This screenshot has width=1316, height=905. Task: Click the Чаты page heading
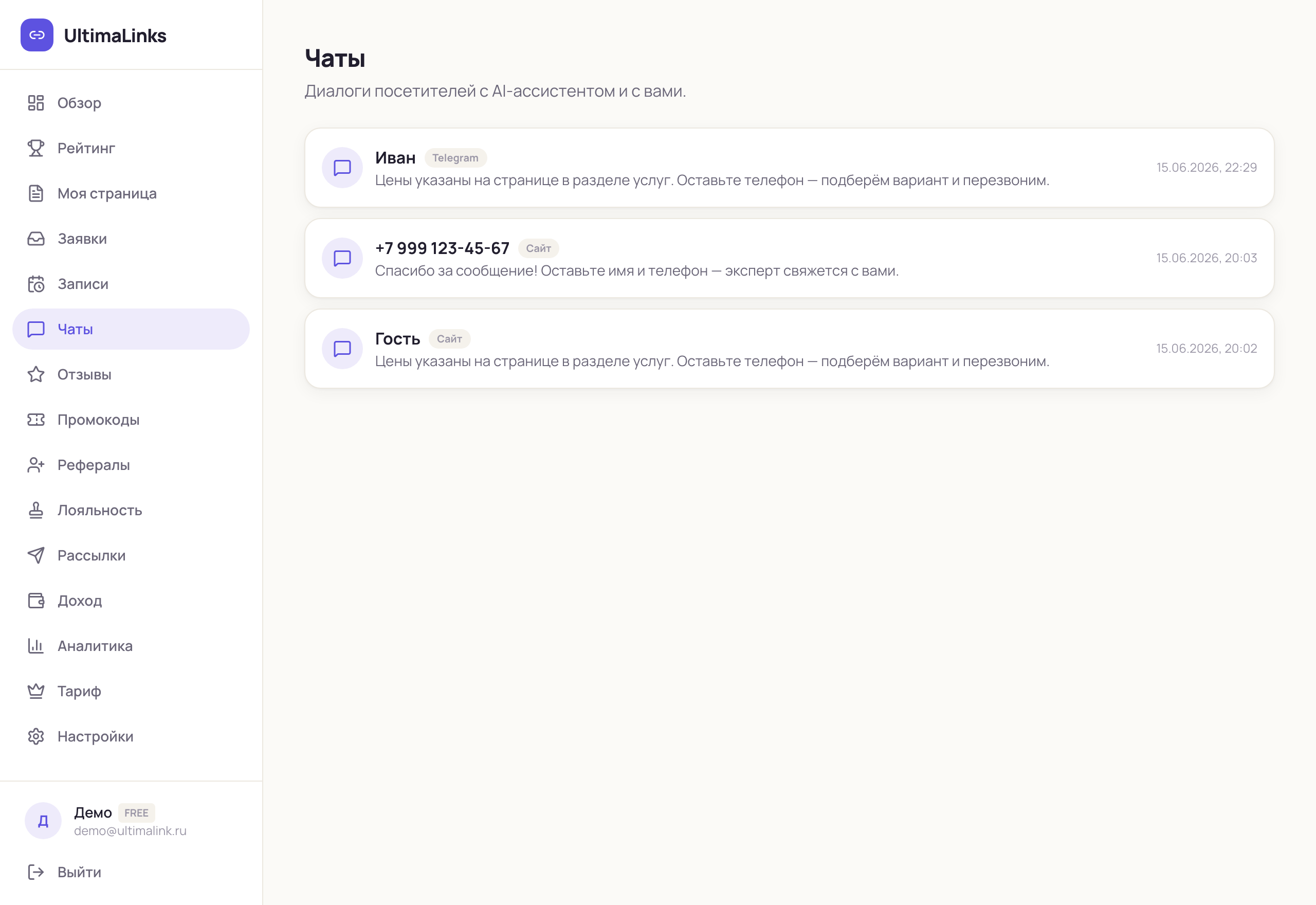tap(335, 59)
